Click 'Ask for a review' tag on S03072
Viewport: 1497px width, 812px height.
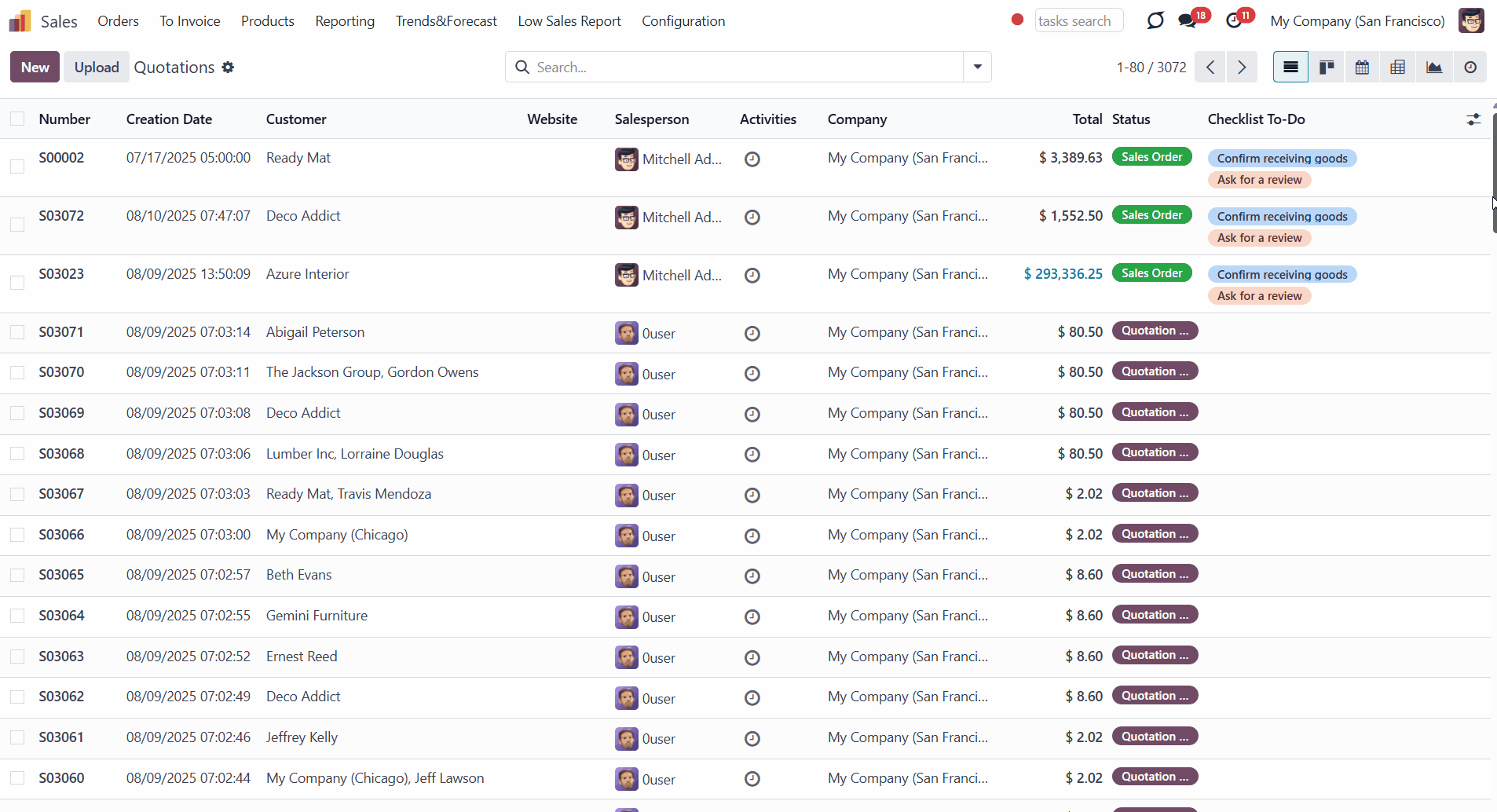[x=1259, y=238]
